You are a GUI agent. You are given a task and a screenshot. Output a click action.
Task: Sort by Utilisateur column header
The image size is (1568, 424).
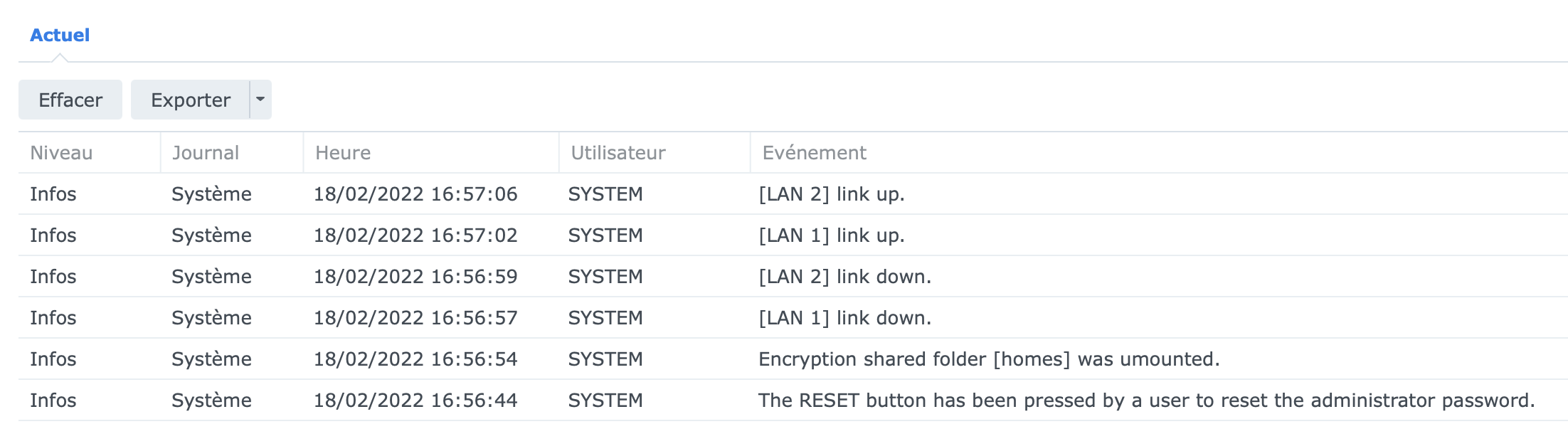click(618, 153)
